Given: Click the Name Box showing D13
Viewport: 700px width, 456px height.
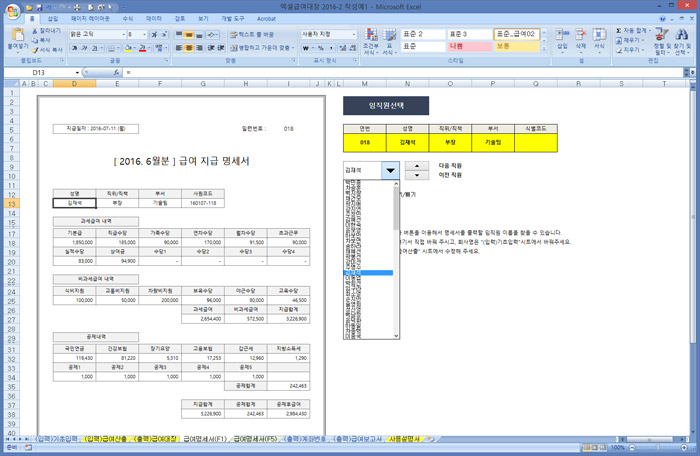Looking at the screenshot, I should tap(41, 72).
